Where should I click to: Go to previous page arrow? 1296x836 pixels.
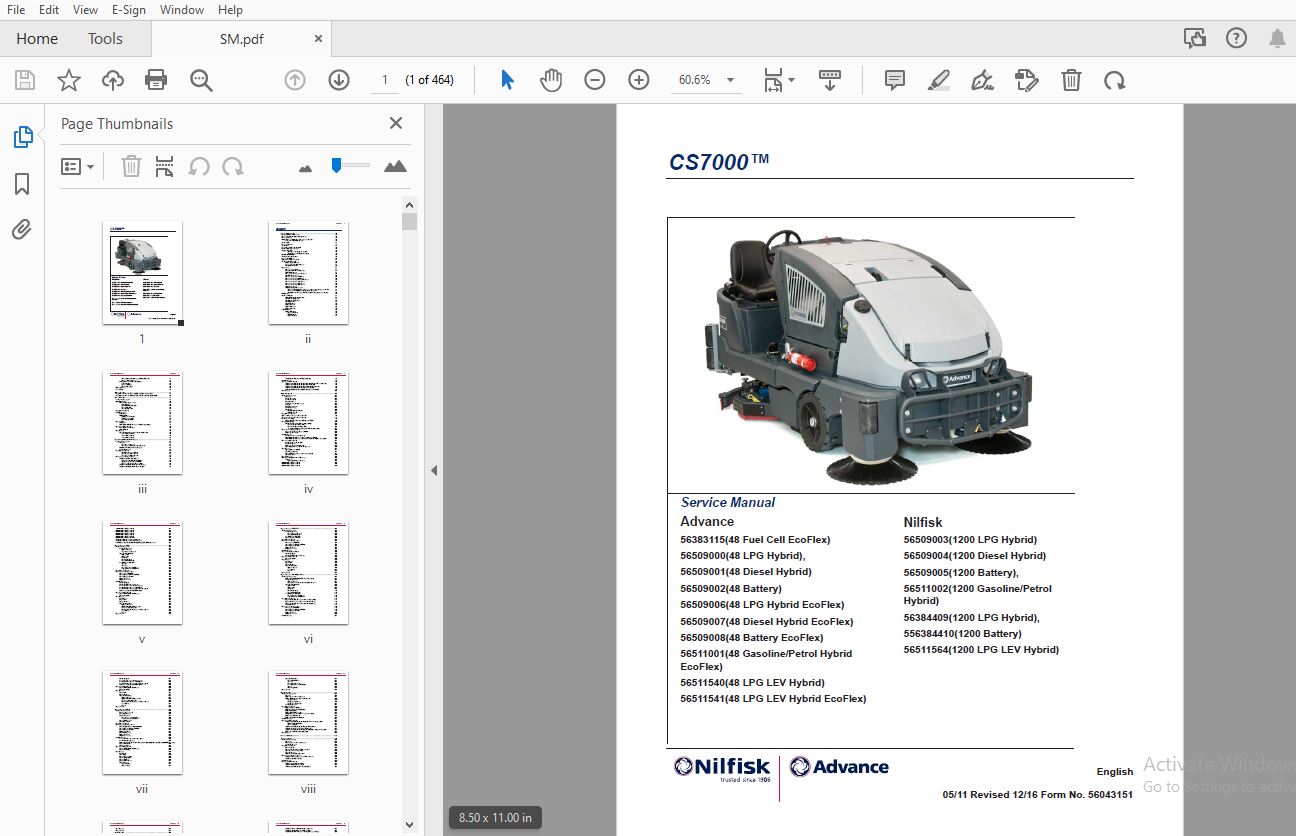[x=295, y=80]
